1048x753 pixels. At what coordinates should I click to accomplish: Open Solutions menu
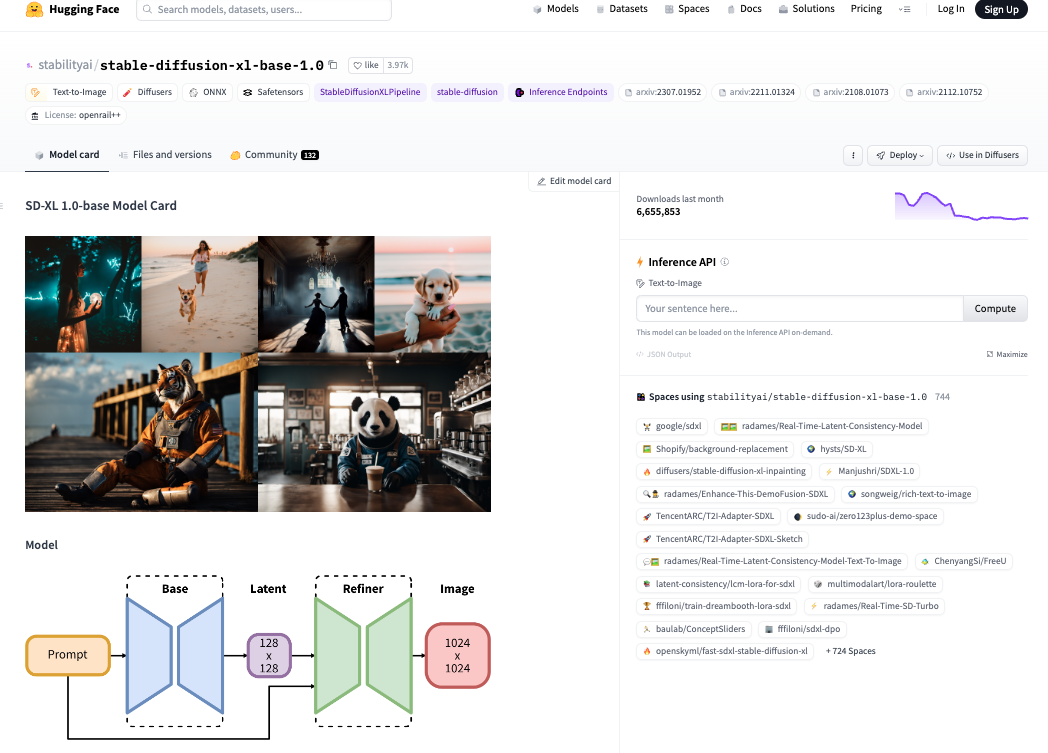tap(806, 9)
